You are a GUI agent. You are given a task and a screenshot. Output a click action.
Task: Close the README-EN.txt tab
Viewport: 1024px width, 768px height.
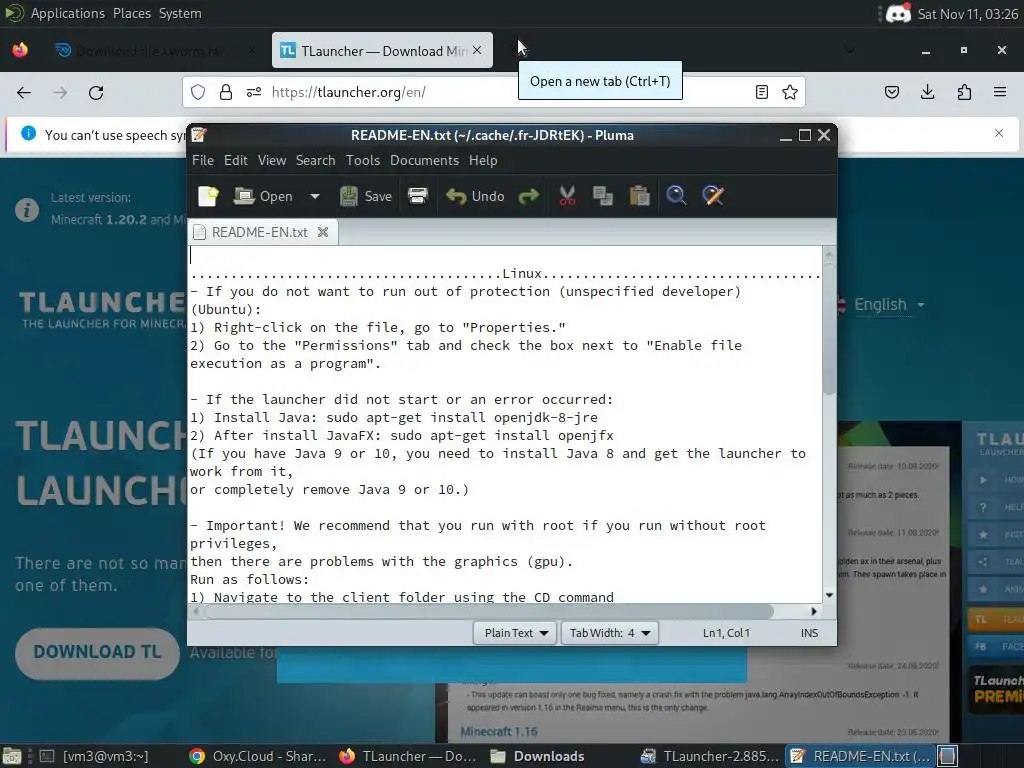(323, 232)
